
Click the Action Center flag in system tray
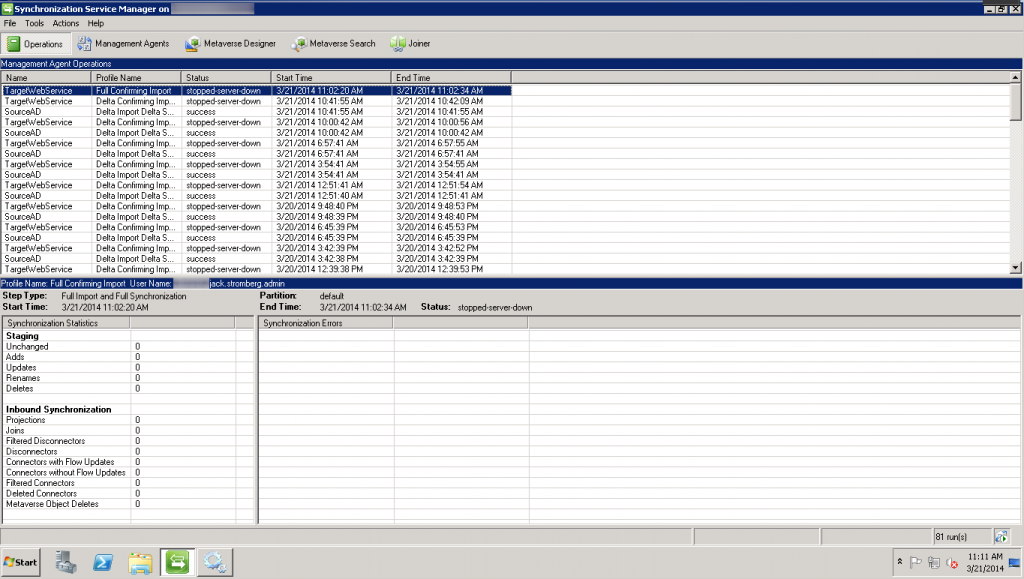(x=917, y=562)
